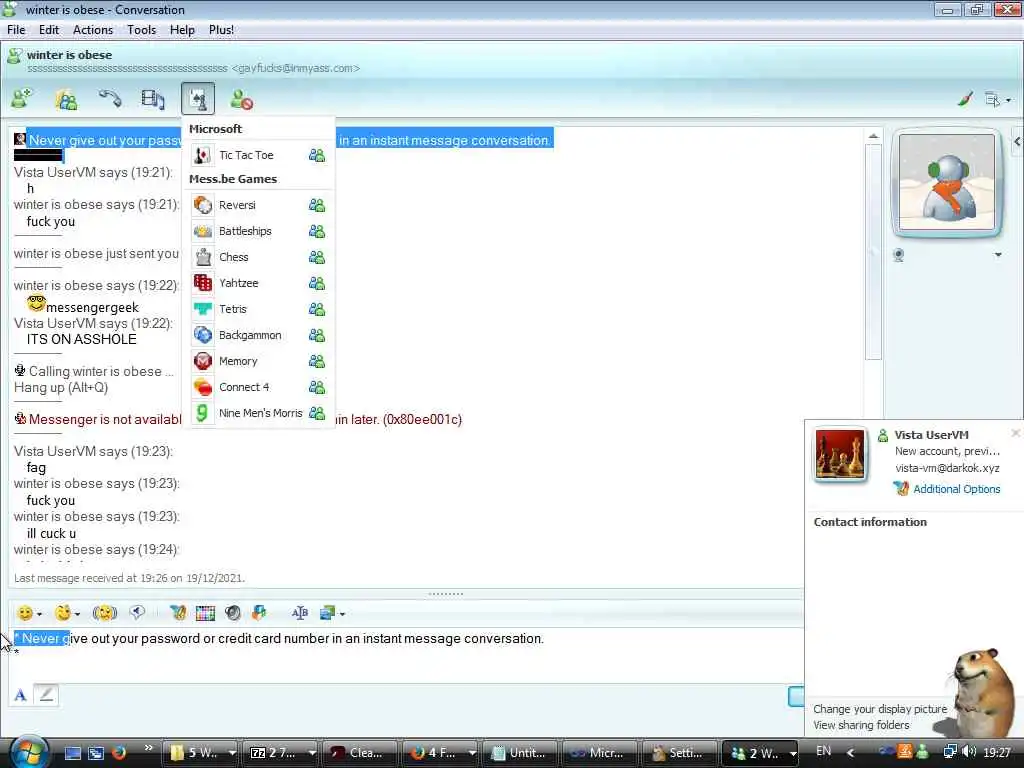1024x768 pixels.
Task: Block this contact using the toolbar icon
Action: 241,100
